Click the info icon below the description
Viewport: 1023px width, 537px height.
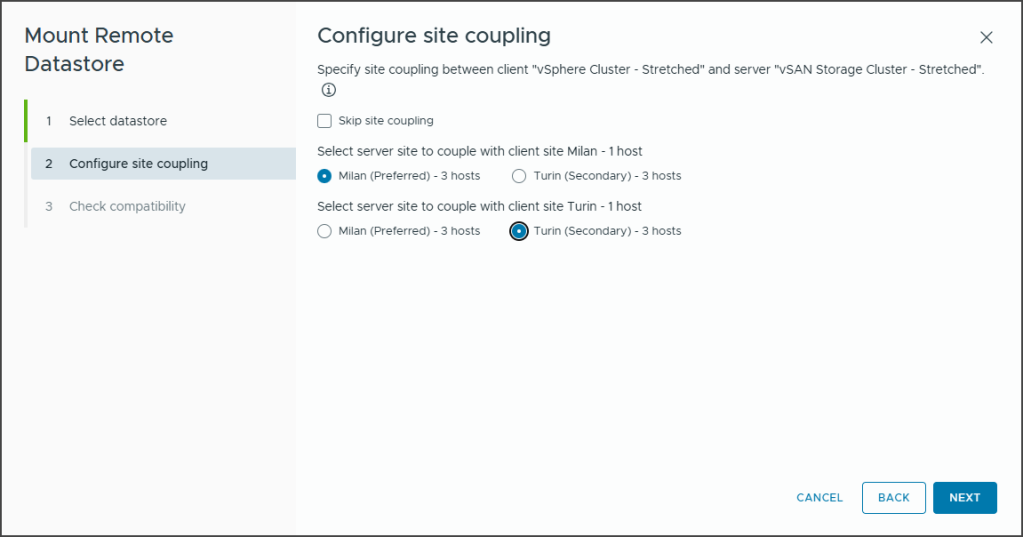click(x=328, y=90)
